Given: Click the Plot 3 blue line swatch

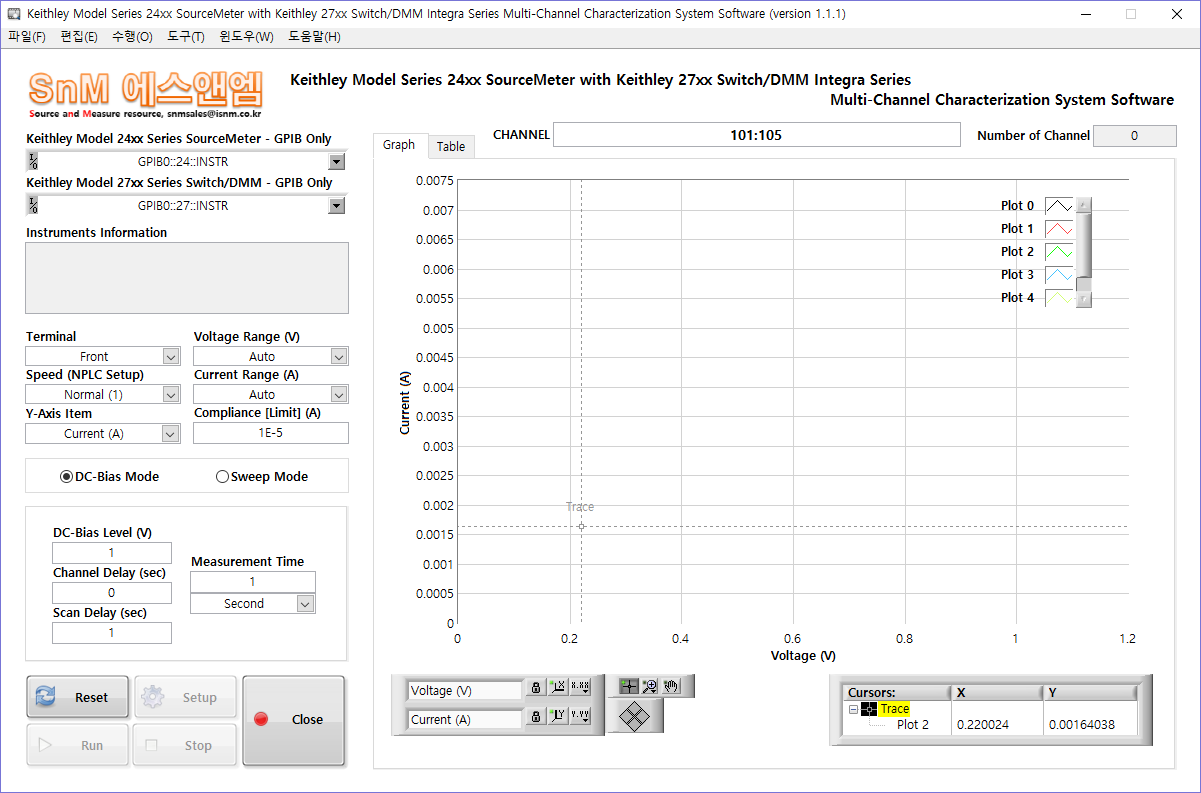Looking at the screenshot, I should (x=1059, y=275).
